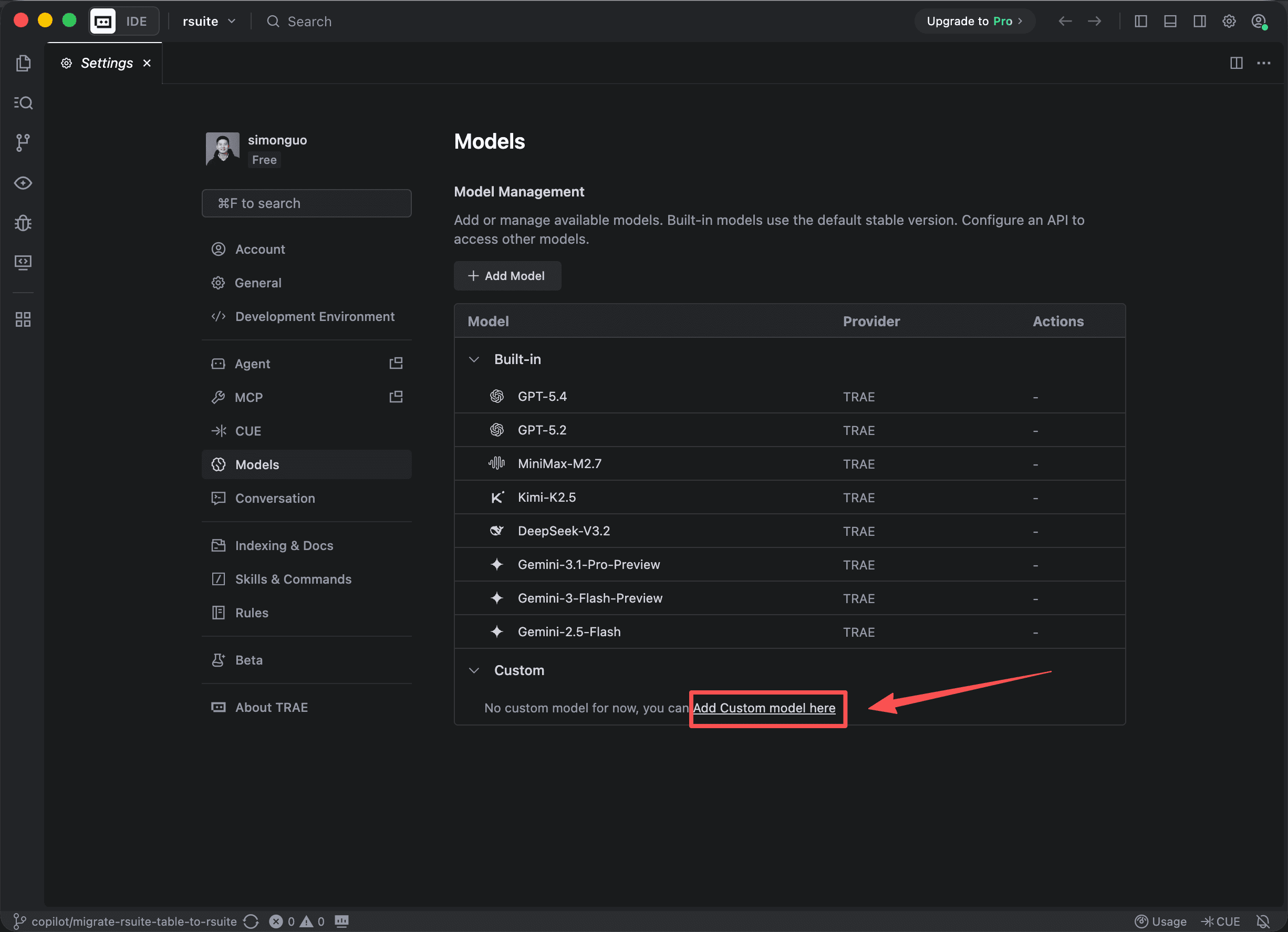The width and height of the screenshot is (1288, 932).
Task: Open Indexing & Docs settings
Action: click(x=307, y=545)
